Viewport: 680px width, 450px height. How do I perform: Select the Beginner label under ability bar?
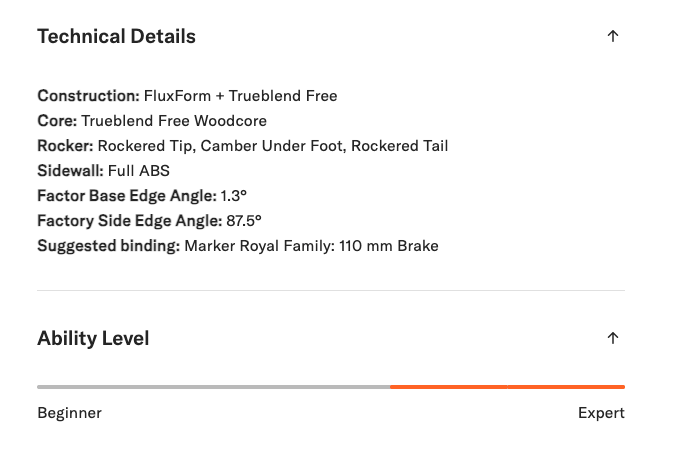tap(69, 413)
